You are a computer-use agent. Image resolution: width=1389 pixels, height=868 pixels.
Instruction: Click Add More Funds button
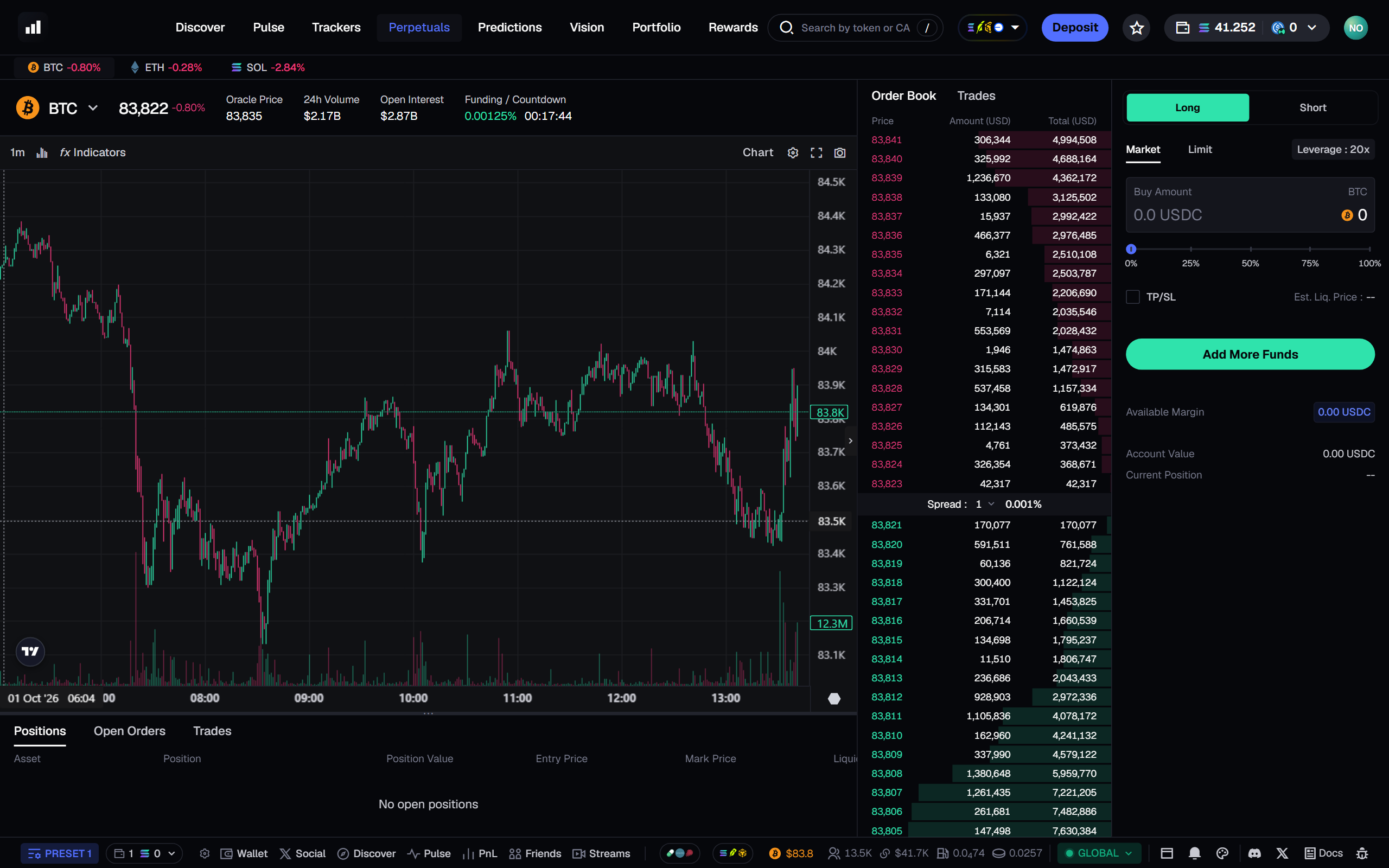pyautogui.click(x=1250, y=354)
